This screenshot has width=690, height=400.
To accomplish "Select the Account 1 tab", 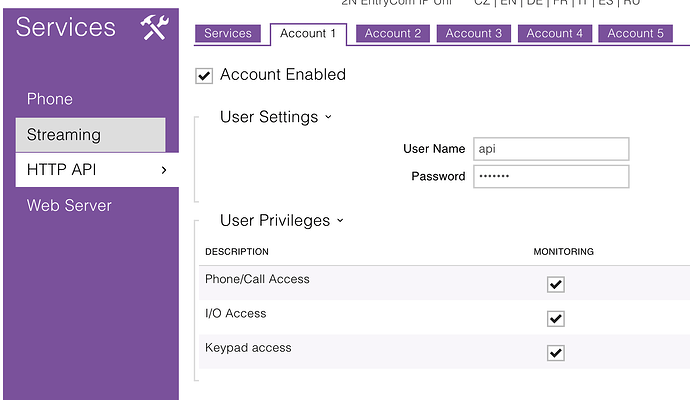I will click(x=308, y=33).
